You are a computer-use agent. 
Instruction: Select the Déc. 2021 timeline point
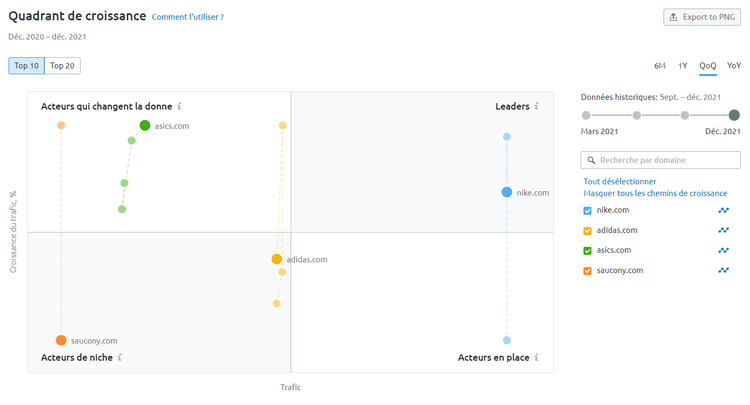734,115
